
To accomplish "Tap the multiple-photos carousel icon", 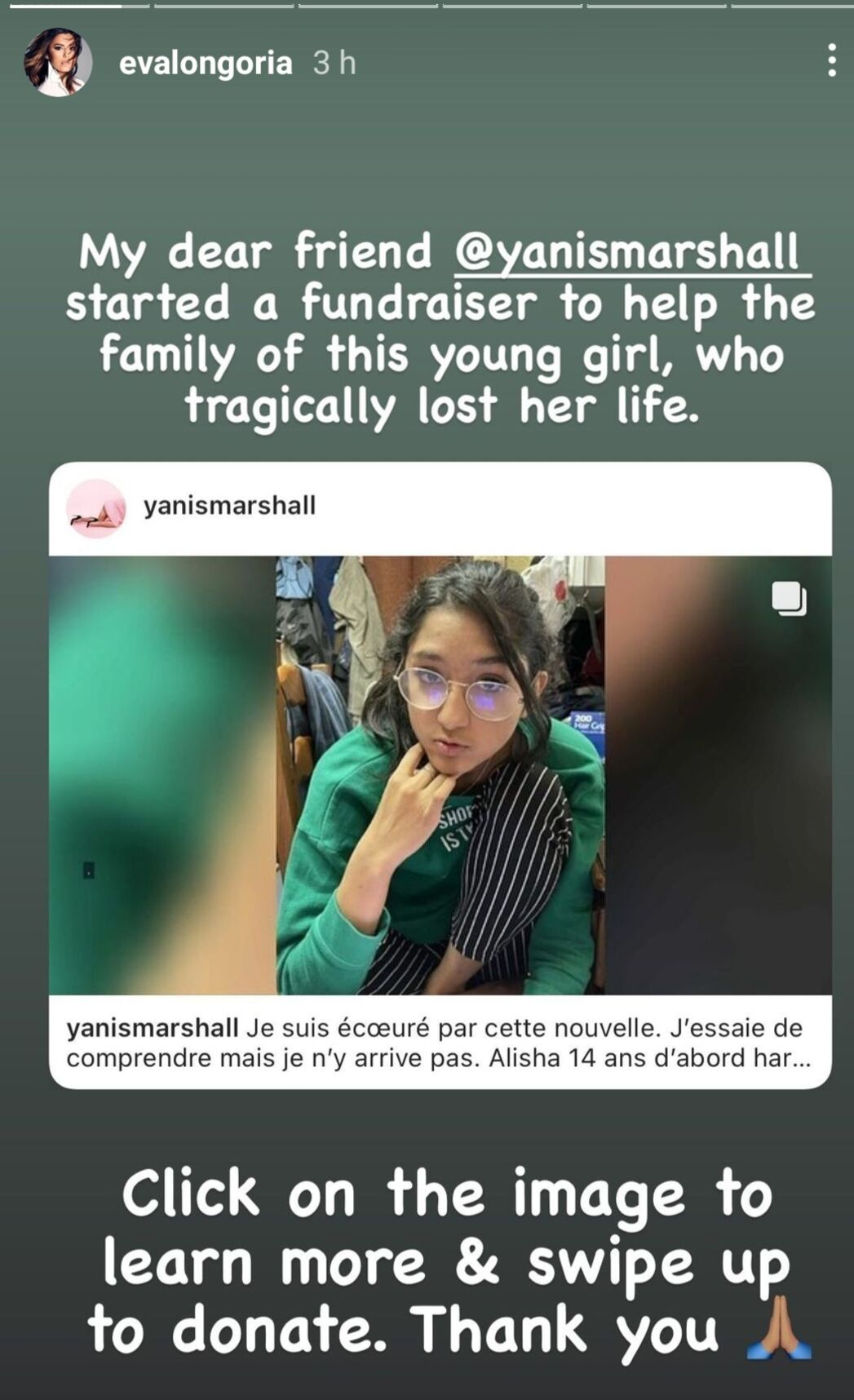I will coord(789,598).
